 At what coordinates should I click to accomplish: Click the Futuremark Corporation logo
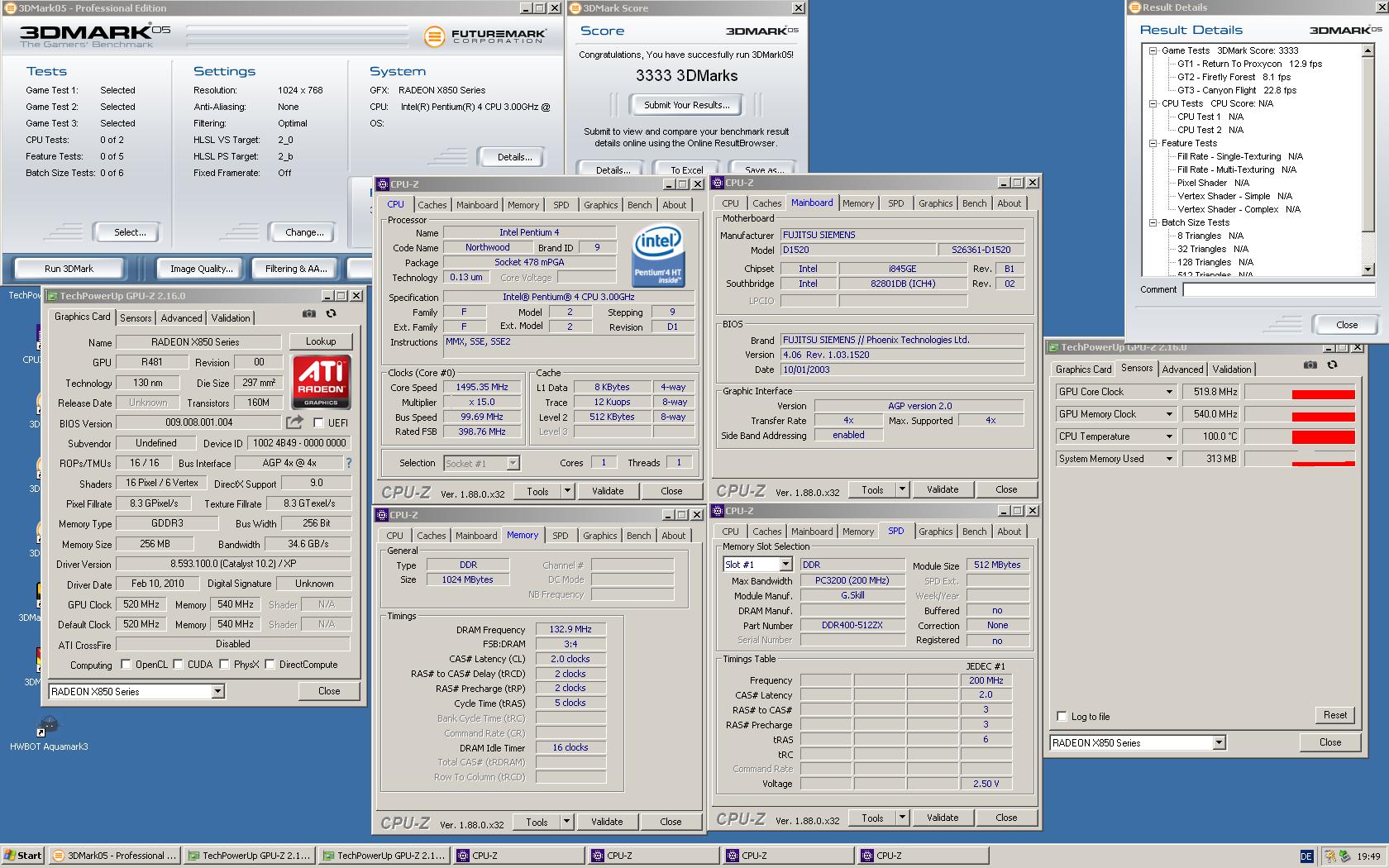[x=484, y=36]
